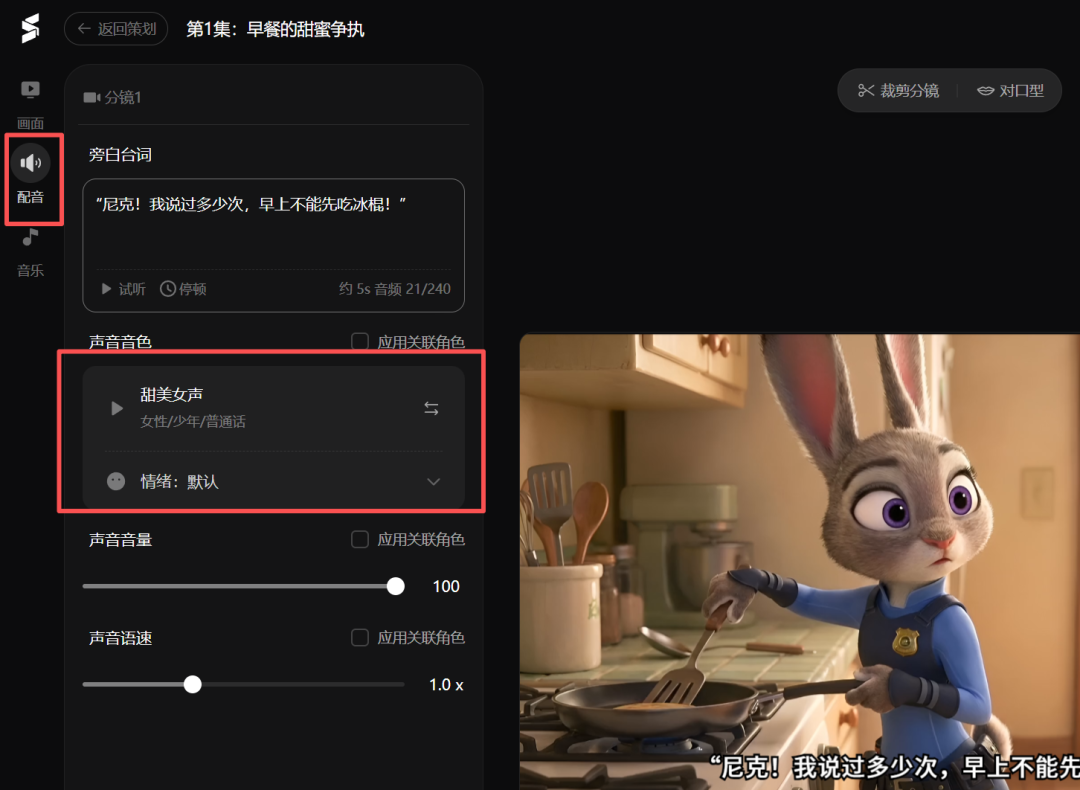Enable 应用关联角色 for 声音音色
Image resolution: width=1080 pixels, height=790 pixels.
click(360, 340)
